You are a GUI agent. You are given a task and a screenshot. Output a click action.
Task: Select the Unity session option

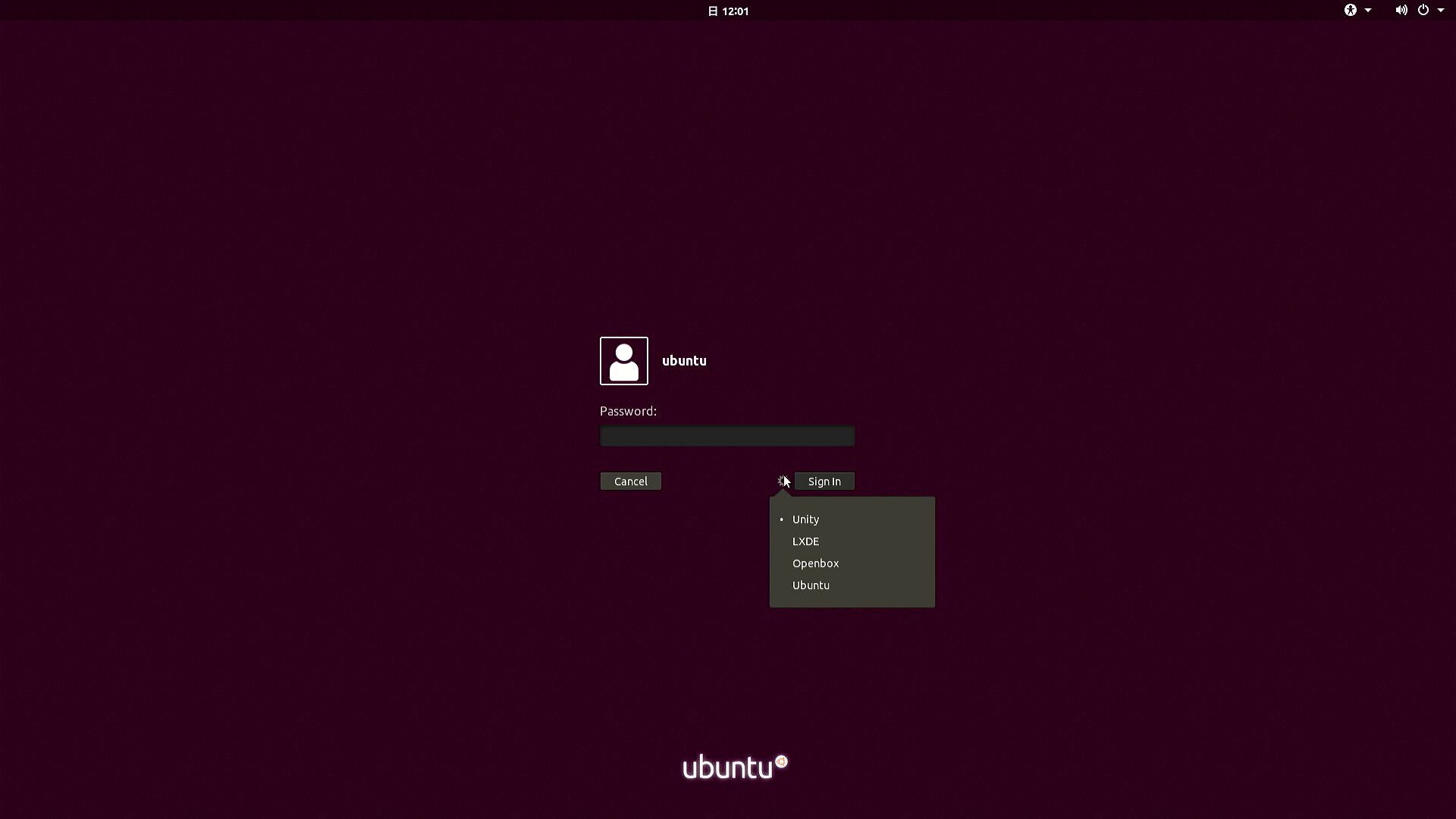point(852,519)
